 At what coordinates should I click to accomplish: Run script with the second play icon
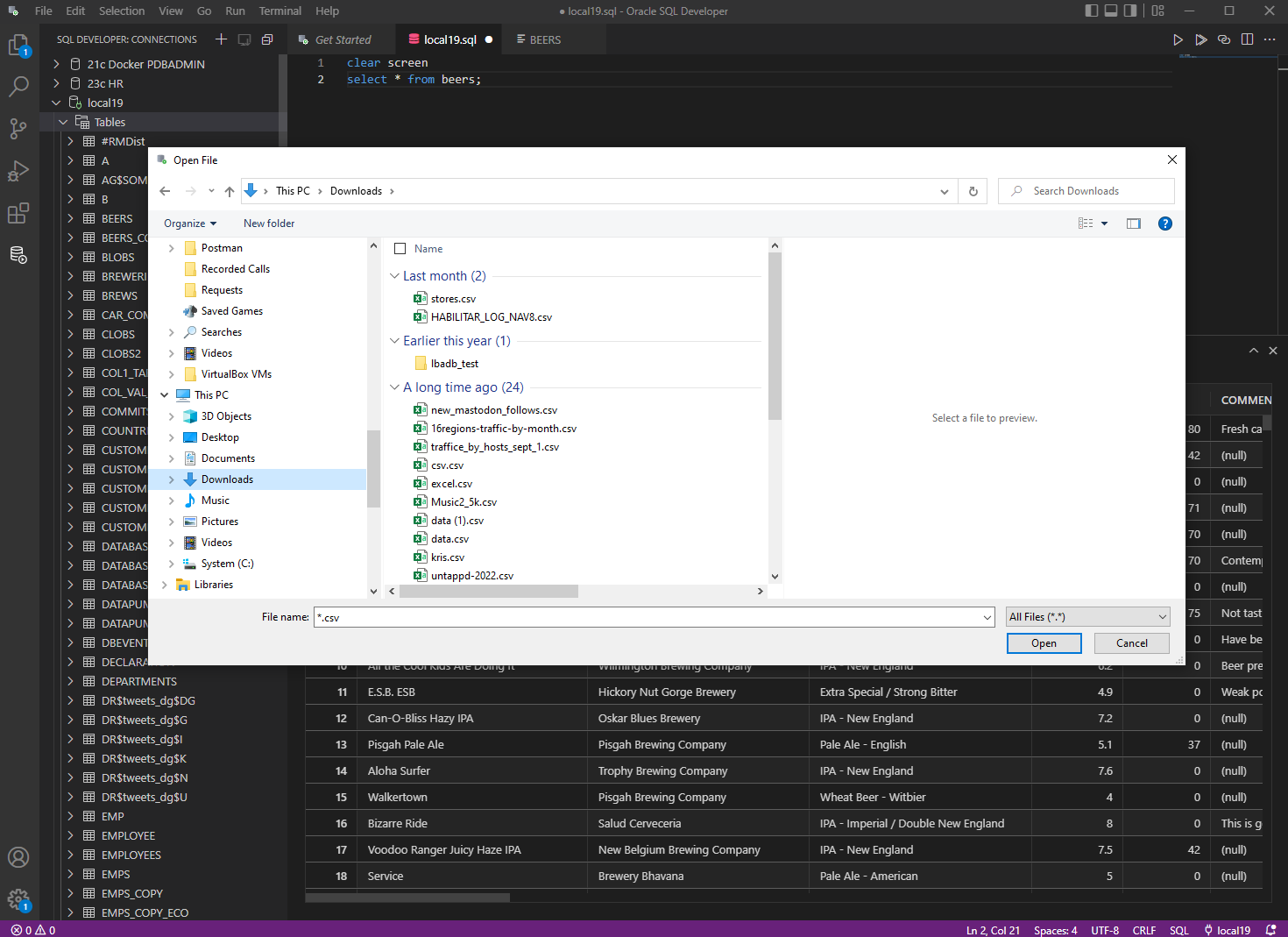[1200, 39]
